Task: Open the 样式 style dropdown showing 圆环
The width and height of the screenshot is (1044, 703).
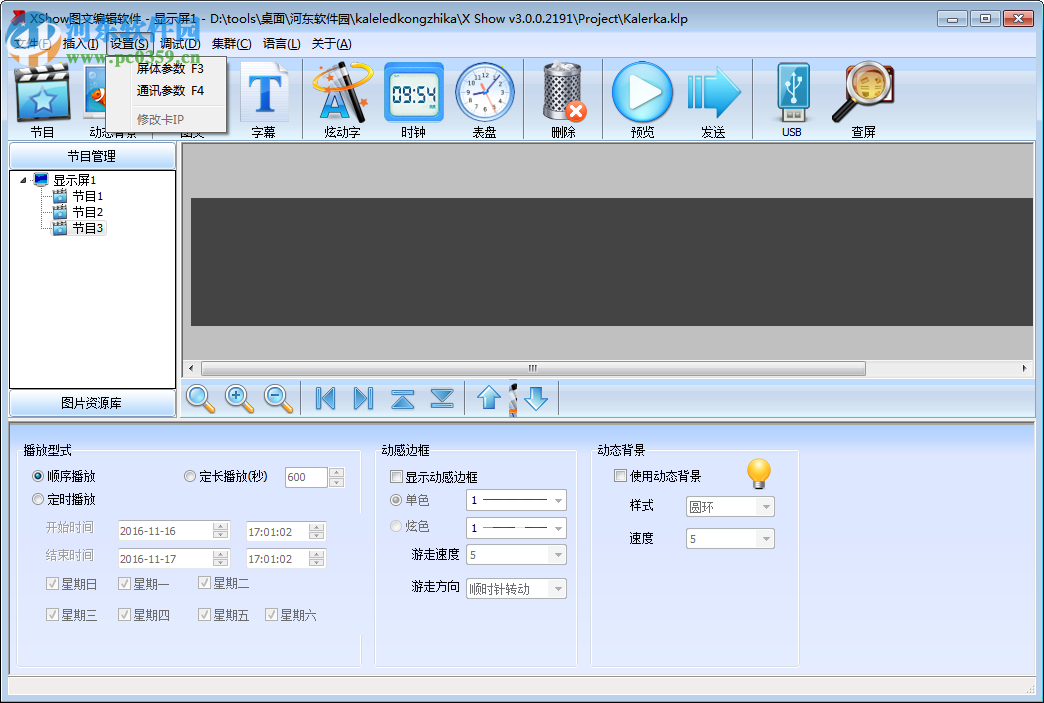Action: (x=730, y=506)
